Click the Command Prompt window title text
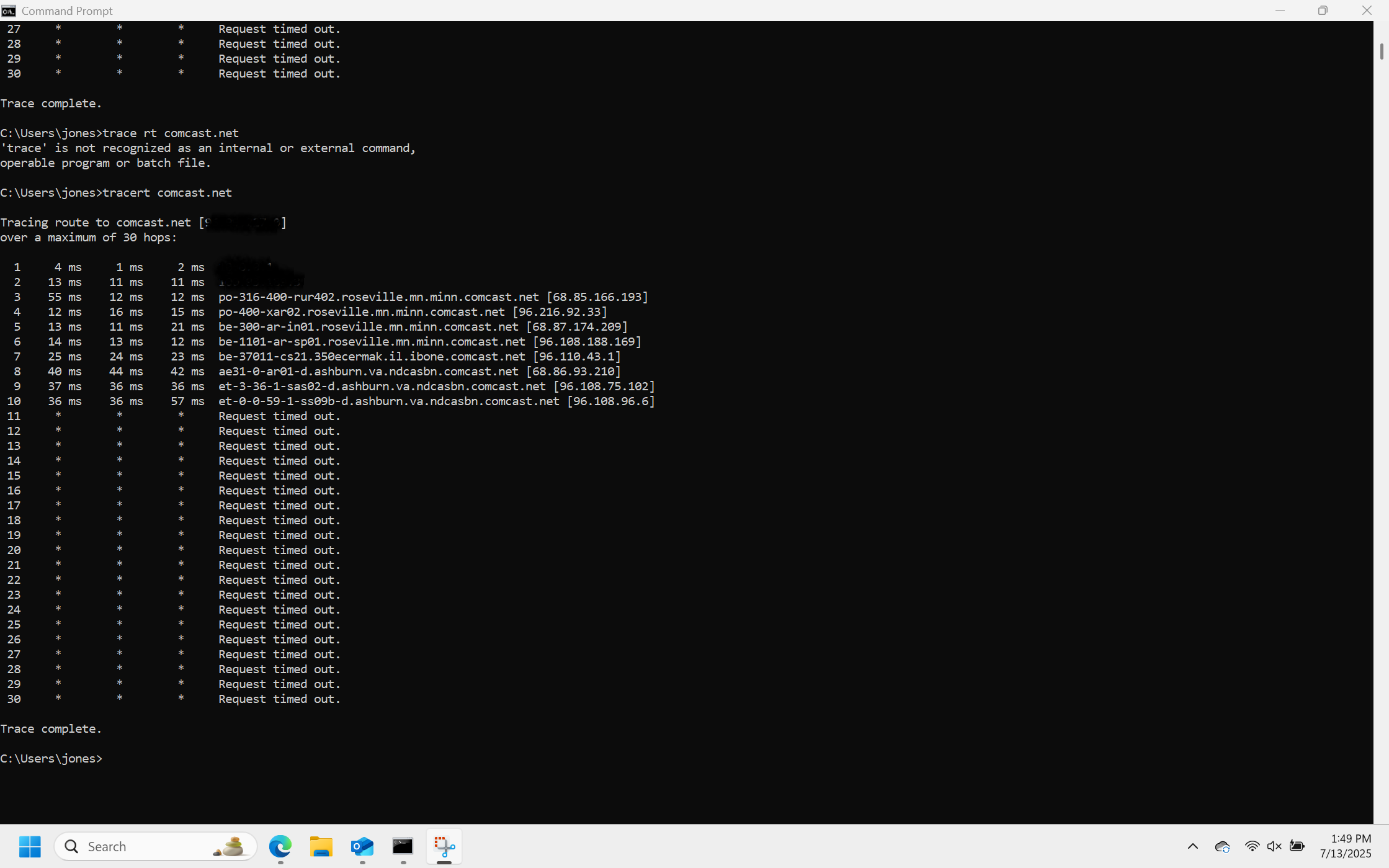Image resolution: width=1389 pixels, height=868 pixels. 67,11
